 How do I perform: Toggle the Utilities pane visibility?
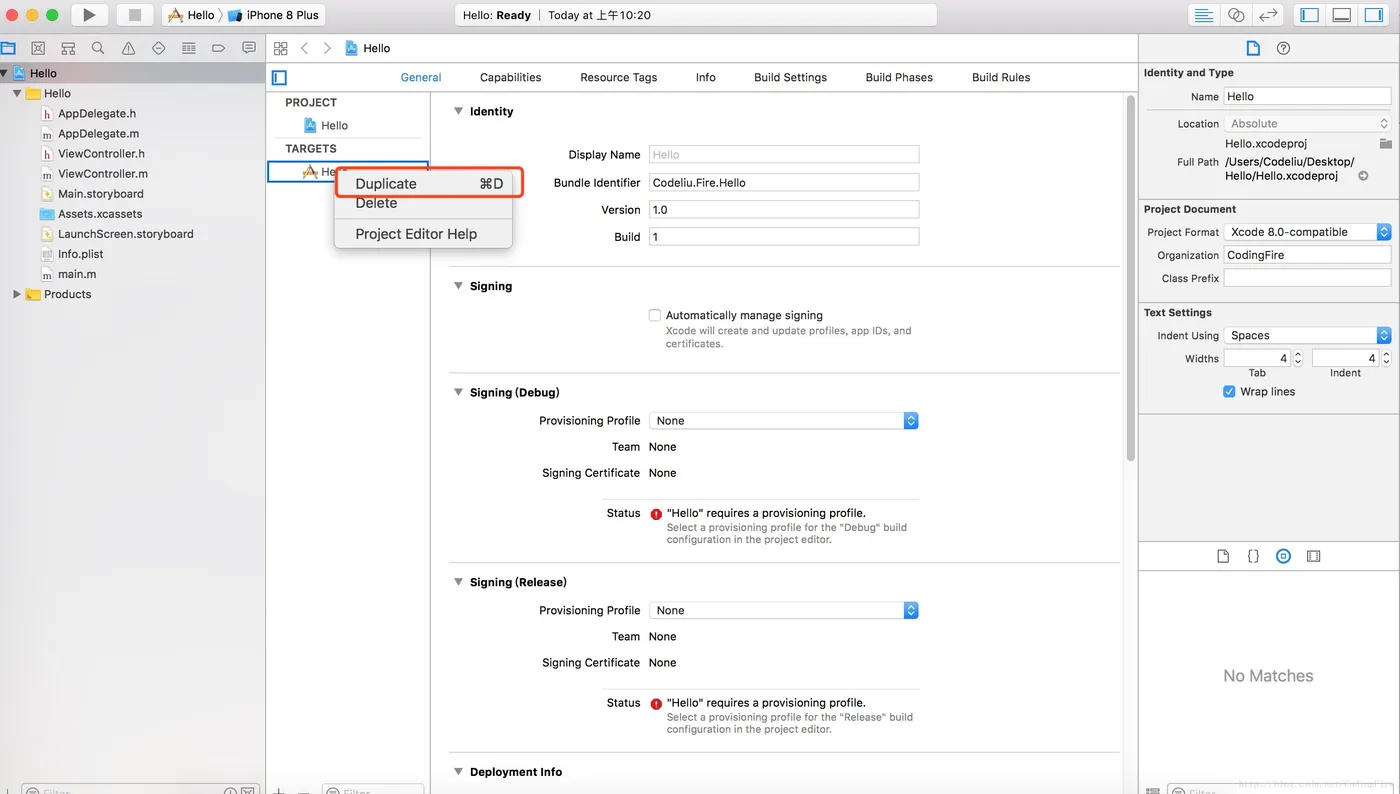pos(1374,15)
